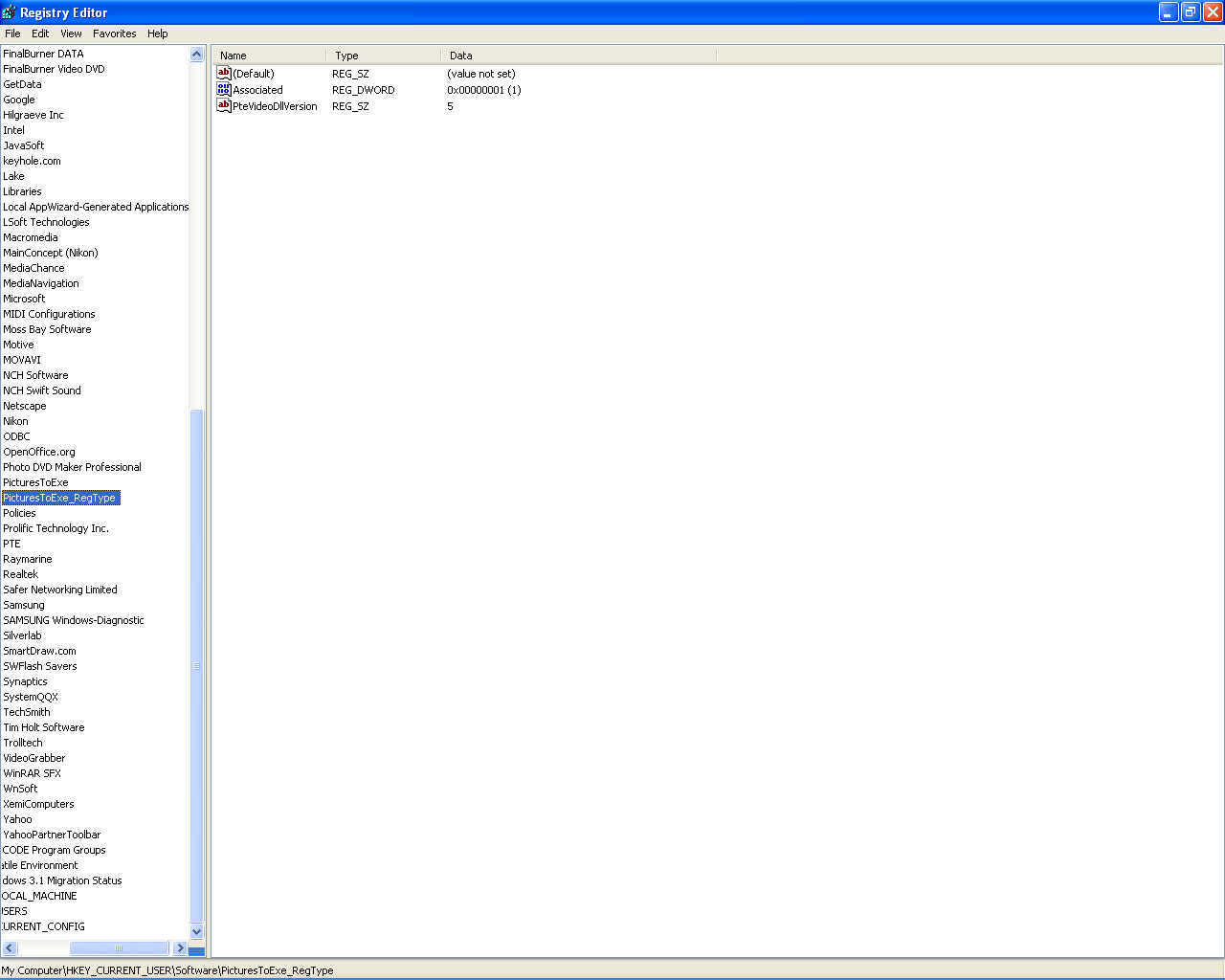Click the tree scroll down arrow
Image resolution: width=1225 pixels, height=980 pixels.
coord(197,931)
